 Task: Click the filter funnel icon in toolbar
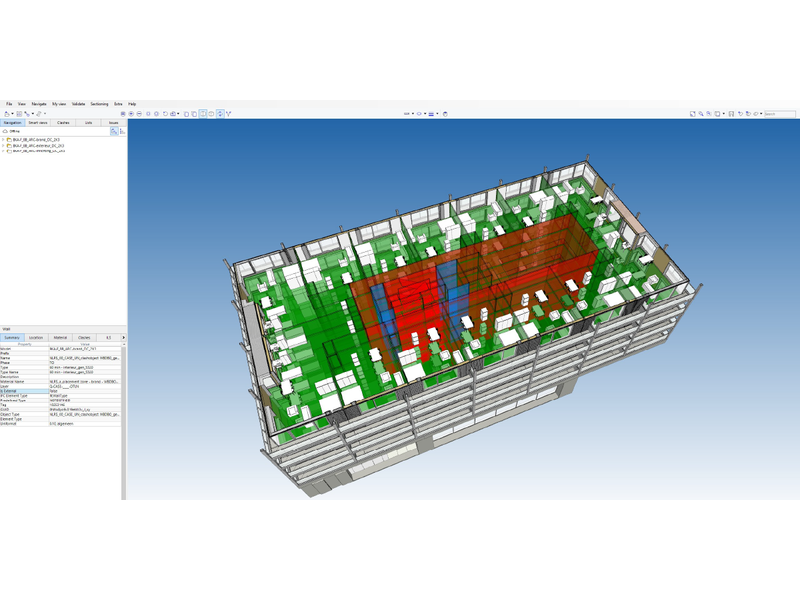coord(228,114)
